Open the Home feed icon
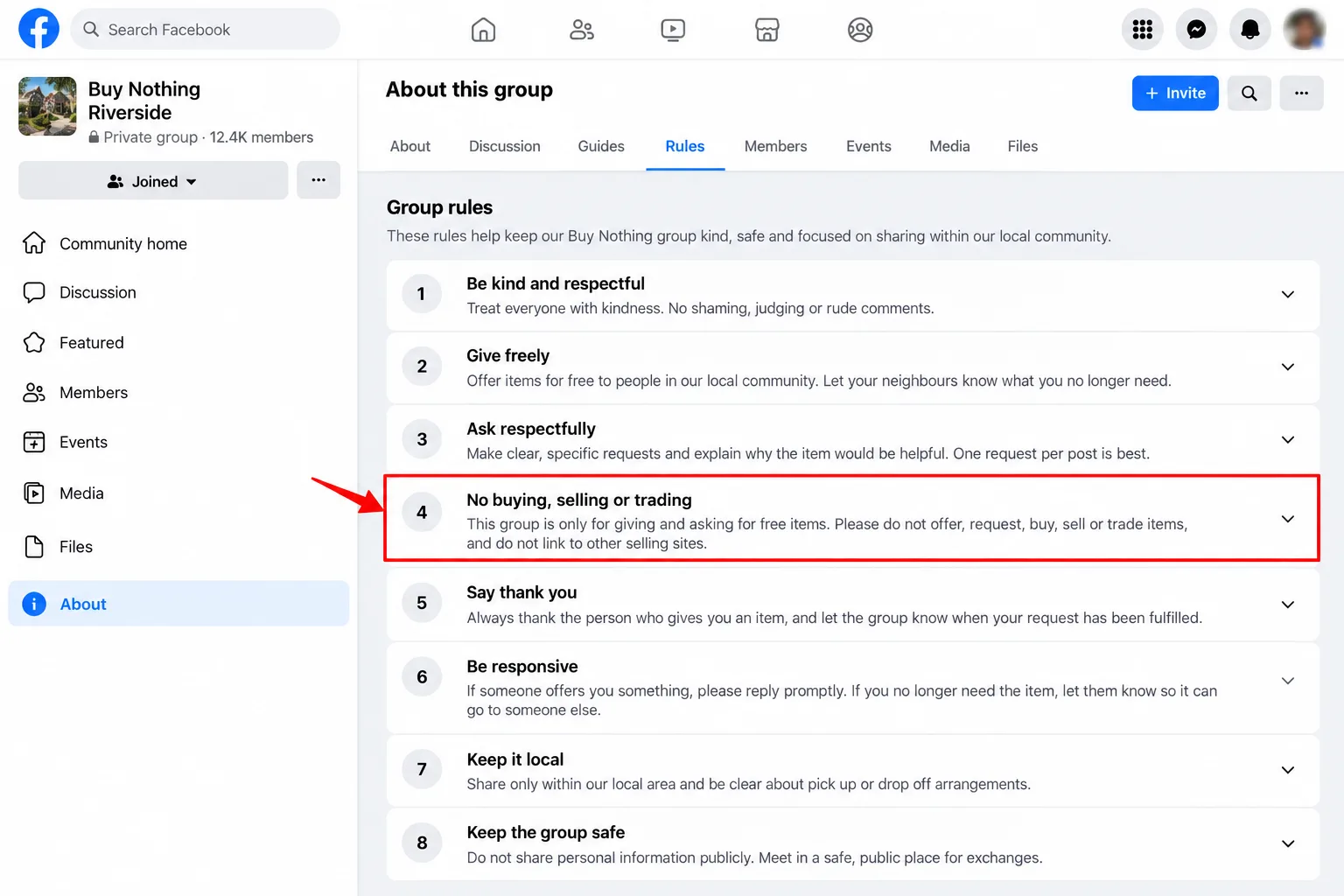Viewport: 1344px width, 896px height. [x=483, y=30]
